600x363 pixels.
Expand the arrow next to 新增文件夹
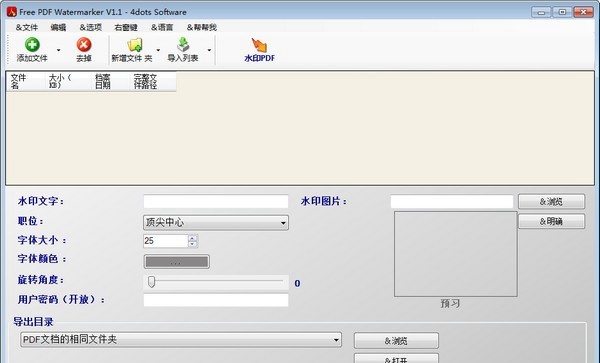[158, 50]
